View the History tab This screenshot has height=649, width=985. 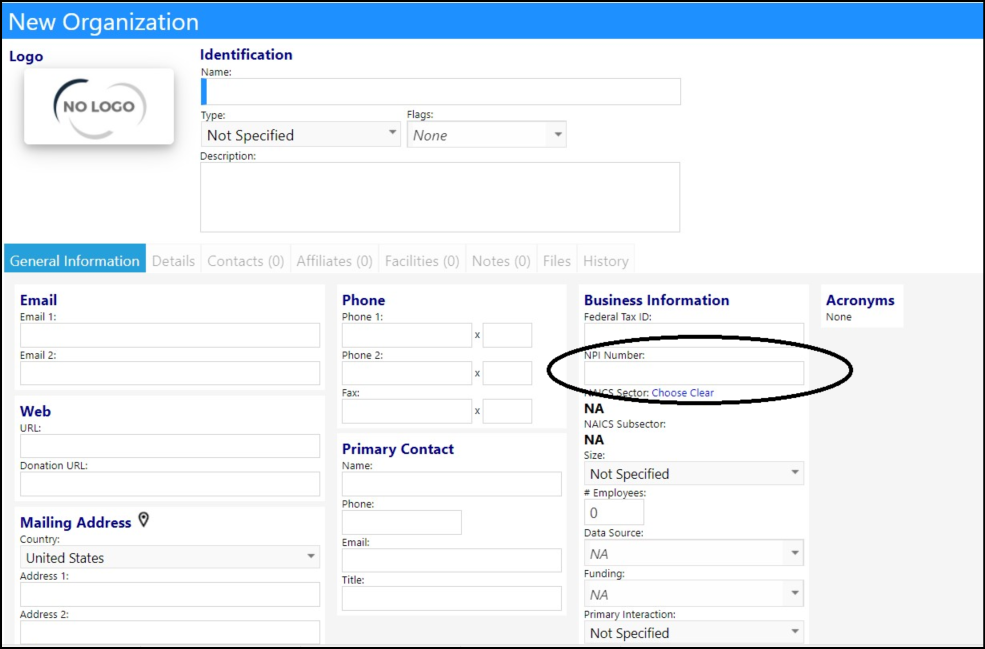[606, 261]
